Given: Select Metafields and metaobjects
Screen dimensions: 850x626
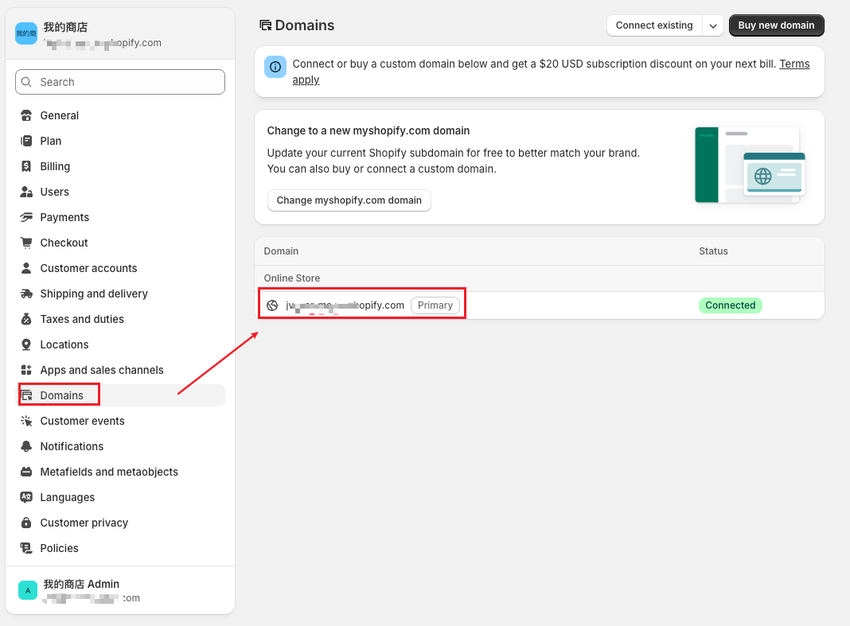Looking at the screenshot, I should (109, 471).
